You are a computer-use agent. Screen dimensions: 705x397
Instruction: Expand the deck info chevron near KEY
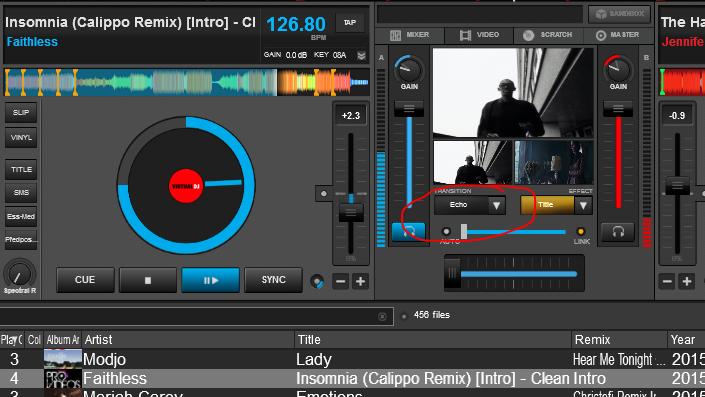point(361,56)
